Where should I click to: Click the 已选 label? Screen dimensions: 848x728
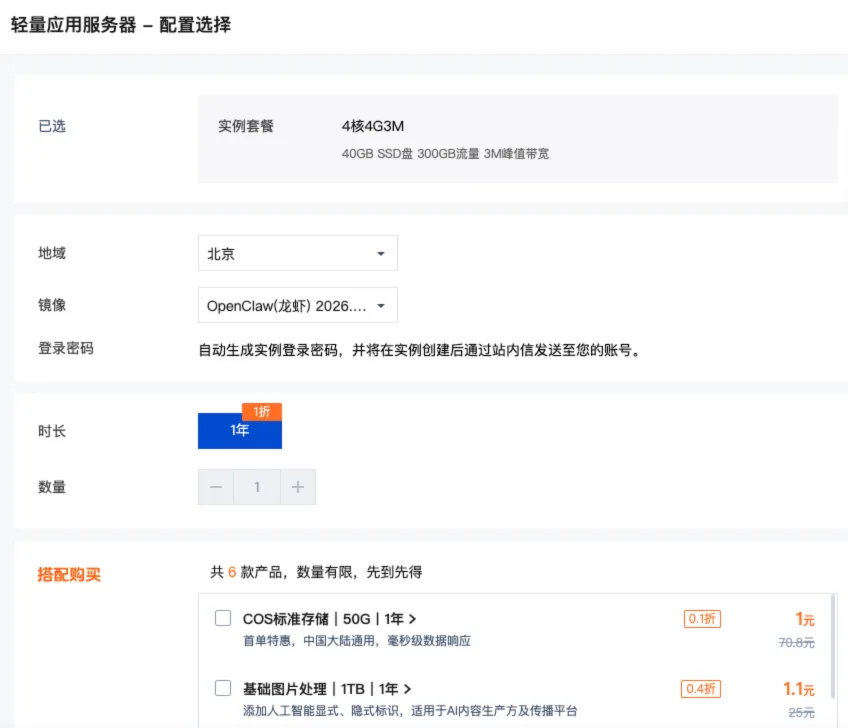[x=52, y=126]
